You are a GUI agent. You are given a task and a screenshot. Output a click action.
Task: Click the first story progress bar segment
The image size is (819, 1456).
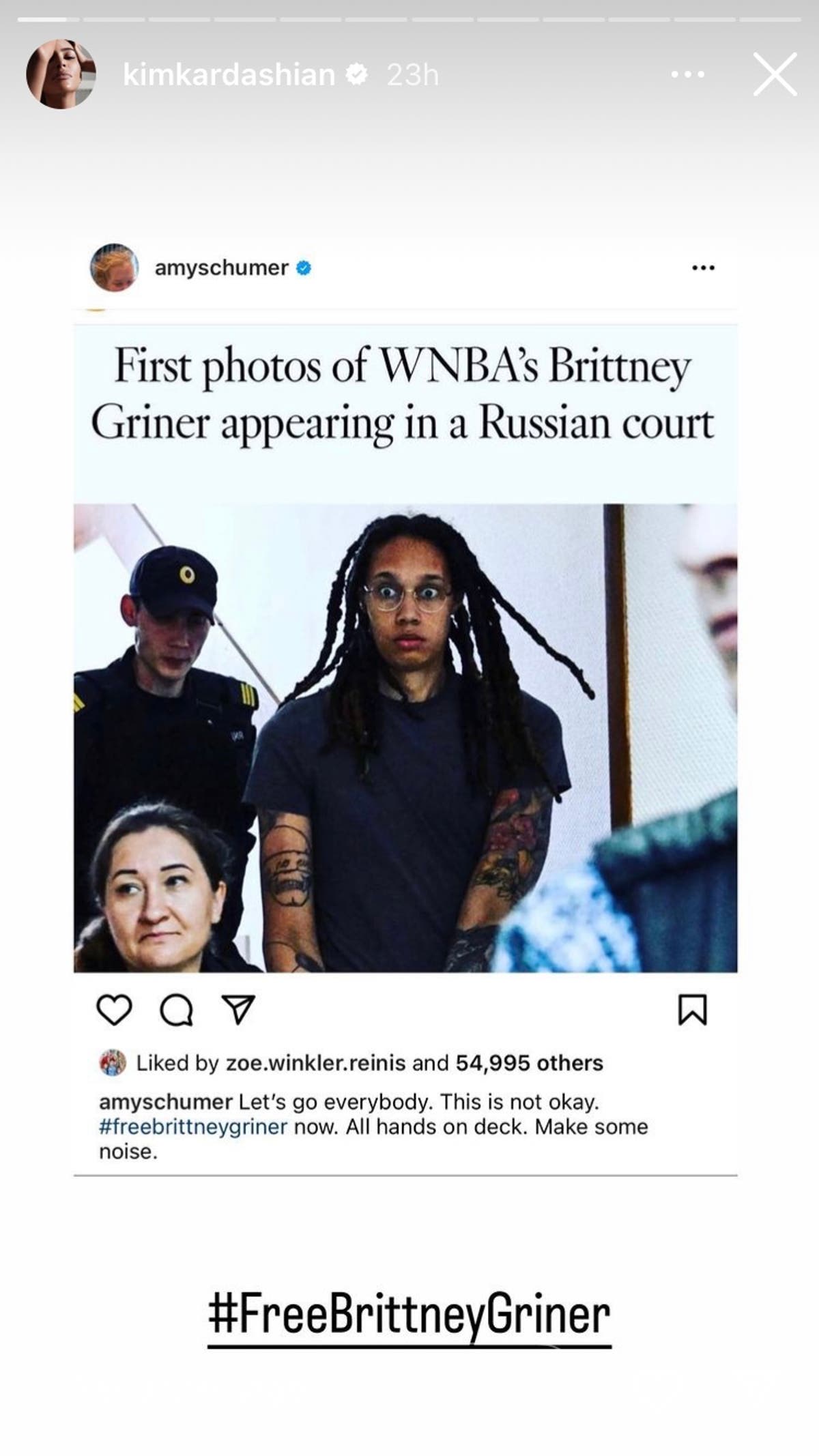(x=43, y=19)
